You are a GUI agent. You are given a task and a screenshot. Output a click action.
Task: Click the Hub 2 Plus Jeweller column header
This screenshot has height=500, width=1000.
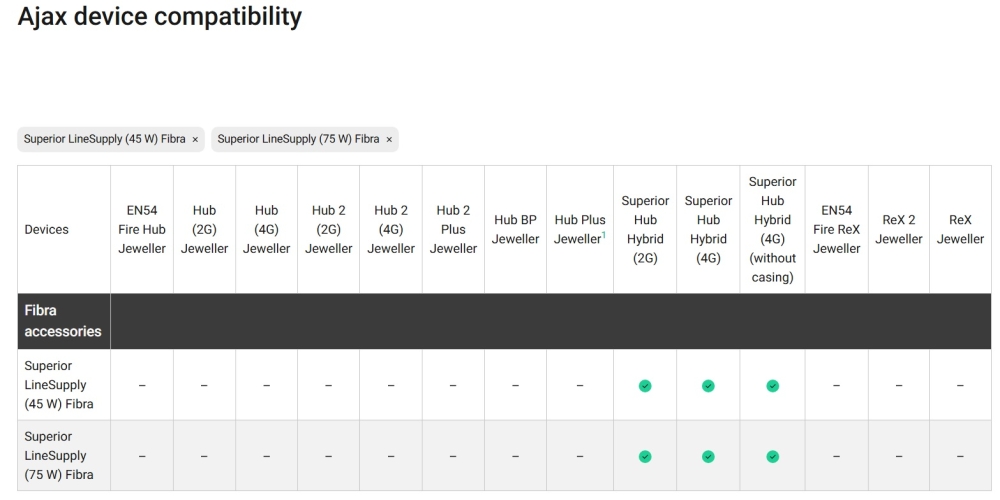pyautogui.click(x=453, y=229)
